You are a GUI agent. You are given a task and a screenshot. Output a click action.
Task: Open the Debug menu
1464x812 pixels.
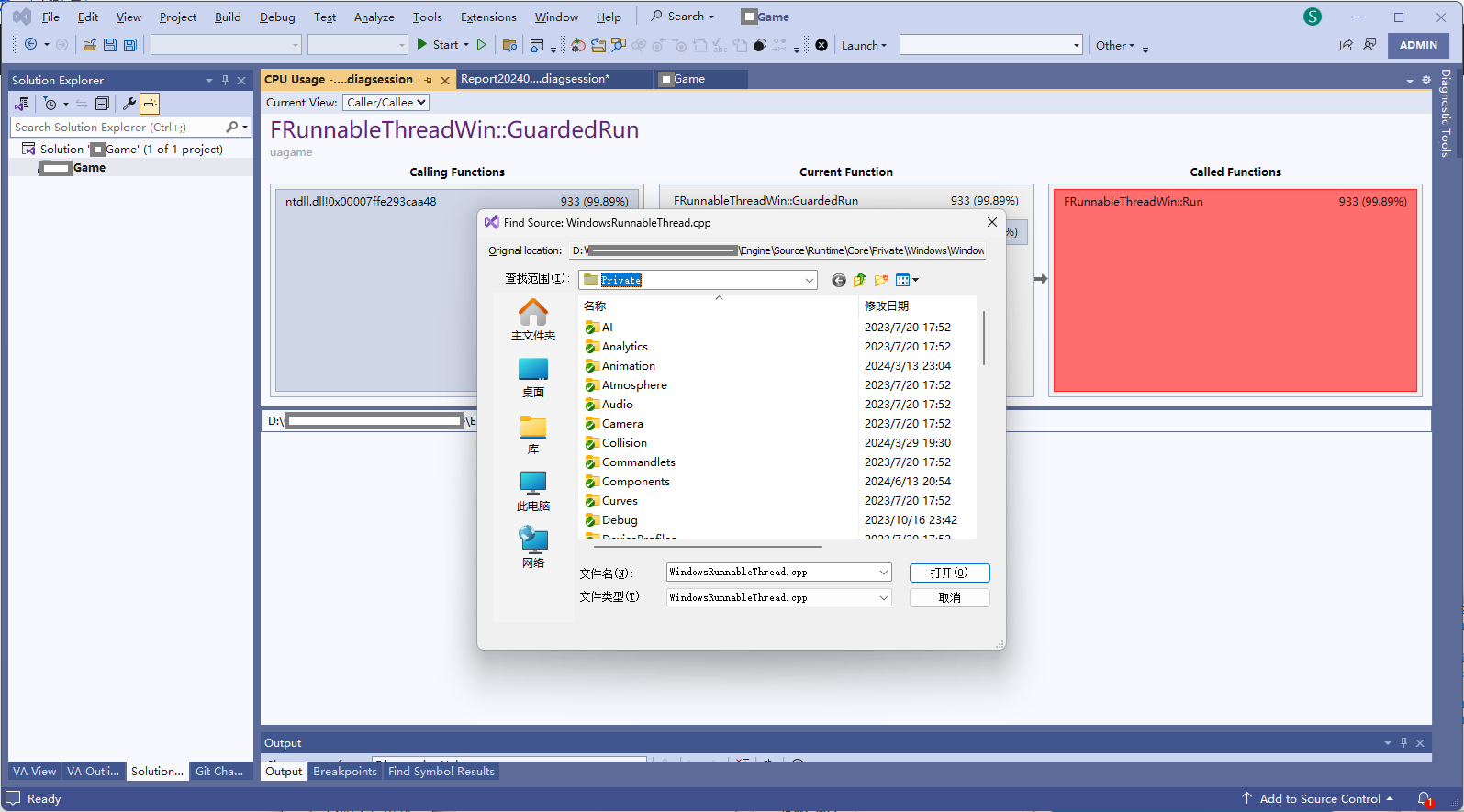pos(277,17)
